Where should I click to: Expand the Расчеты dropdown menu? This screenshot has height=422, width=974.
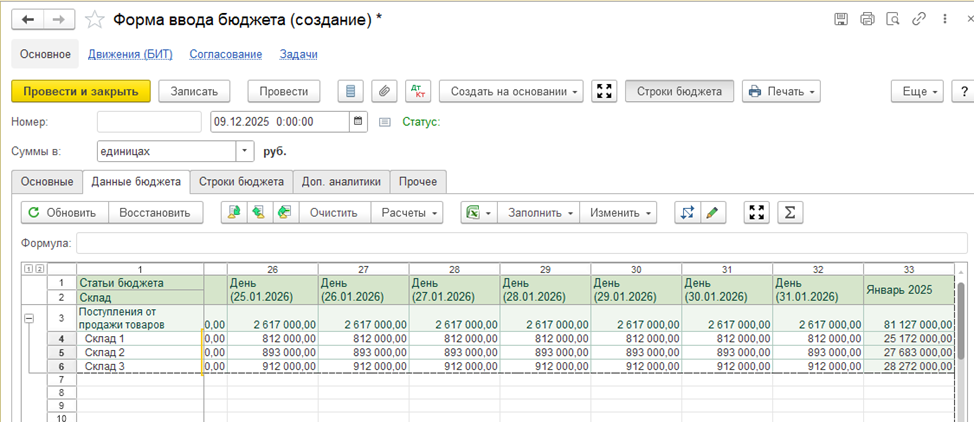[411, 212]
